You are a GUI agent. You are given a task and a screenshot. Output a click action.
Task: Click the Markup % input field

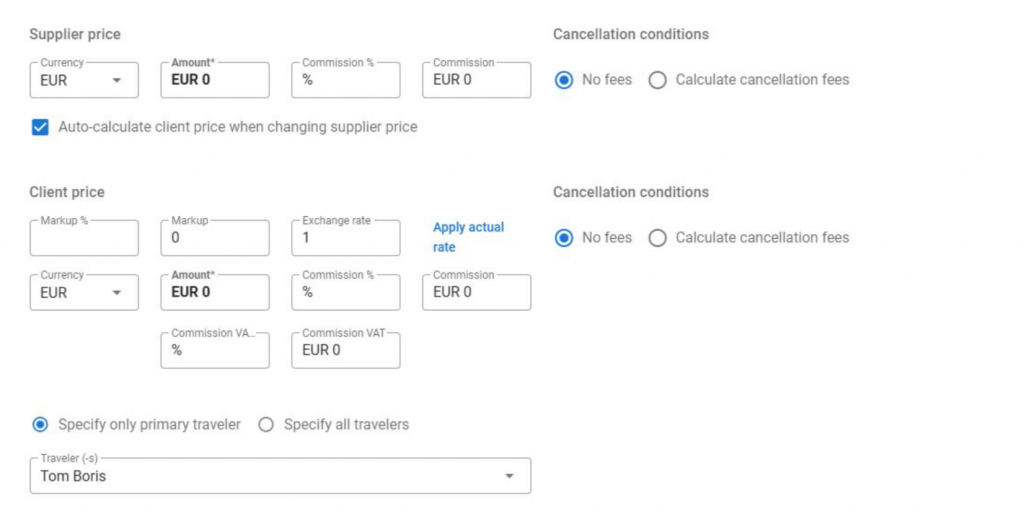(84, 238)
